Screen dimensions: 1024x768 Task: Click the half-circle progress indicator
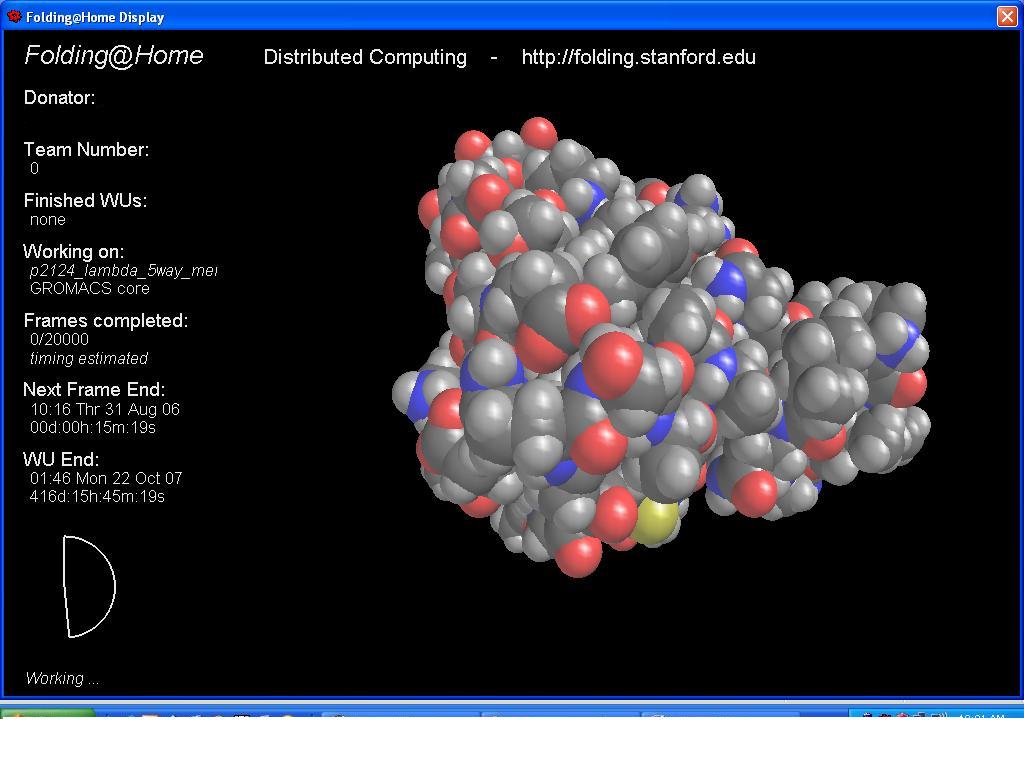point(89,586)
